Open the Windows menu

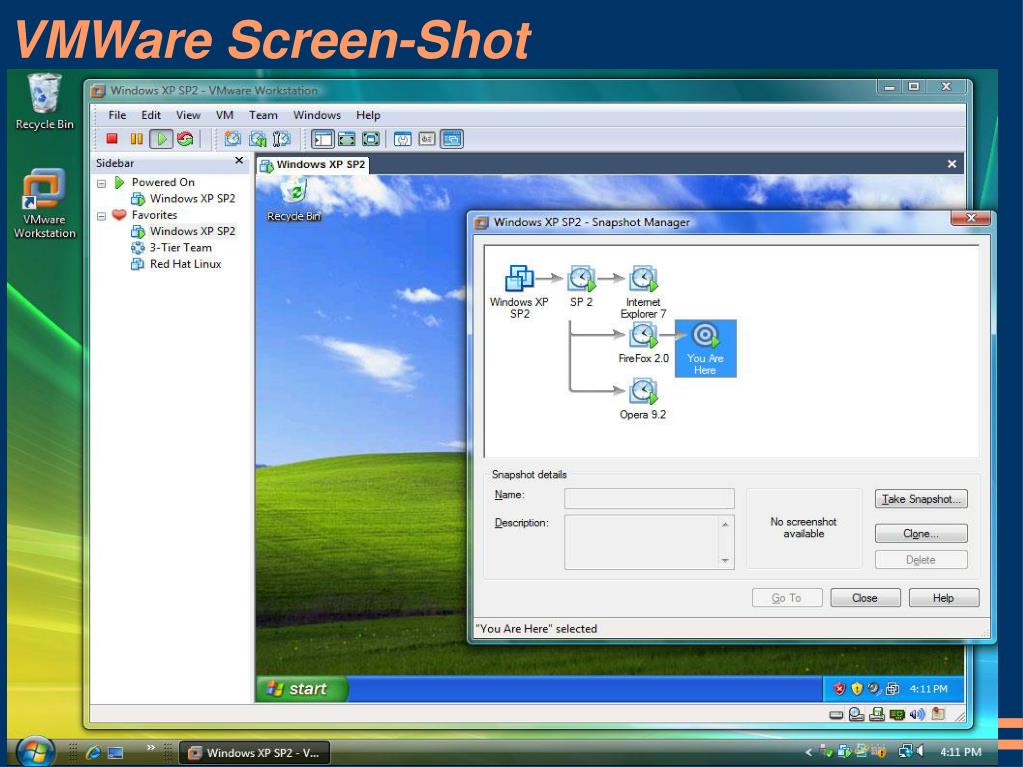point(317,115)
